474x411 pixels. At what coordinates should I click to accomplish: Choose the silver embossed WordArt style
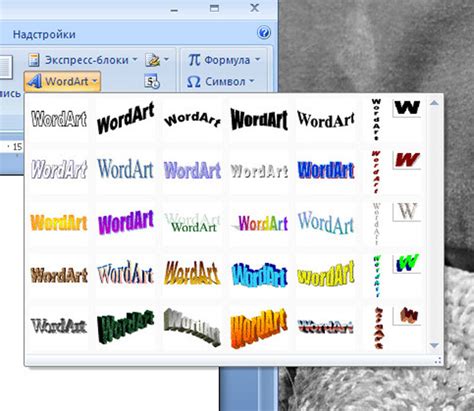pos(259,171)
